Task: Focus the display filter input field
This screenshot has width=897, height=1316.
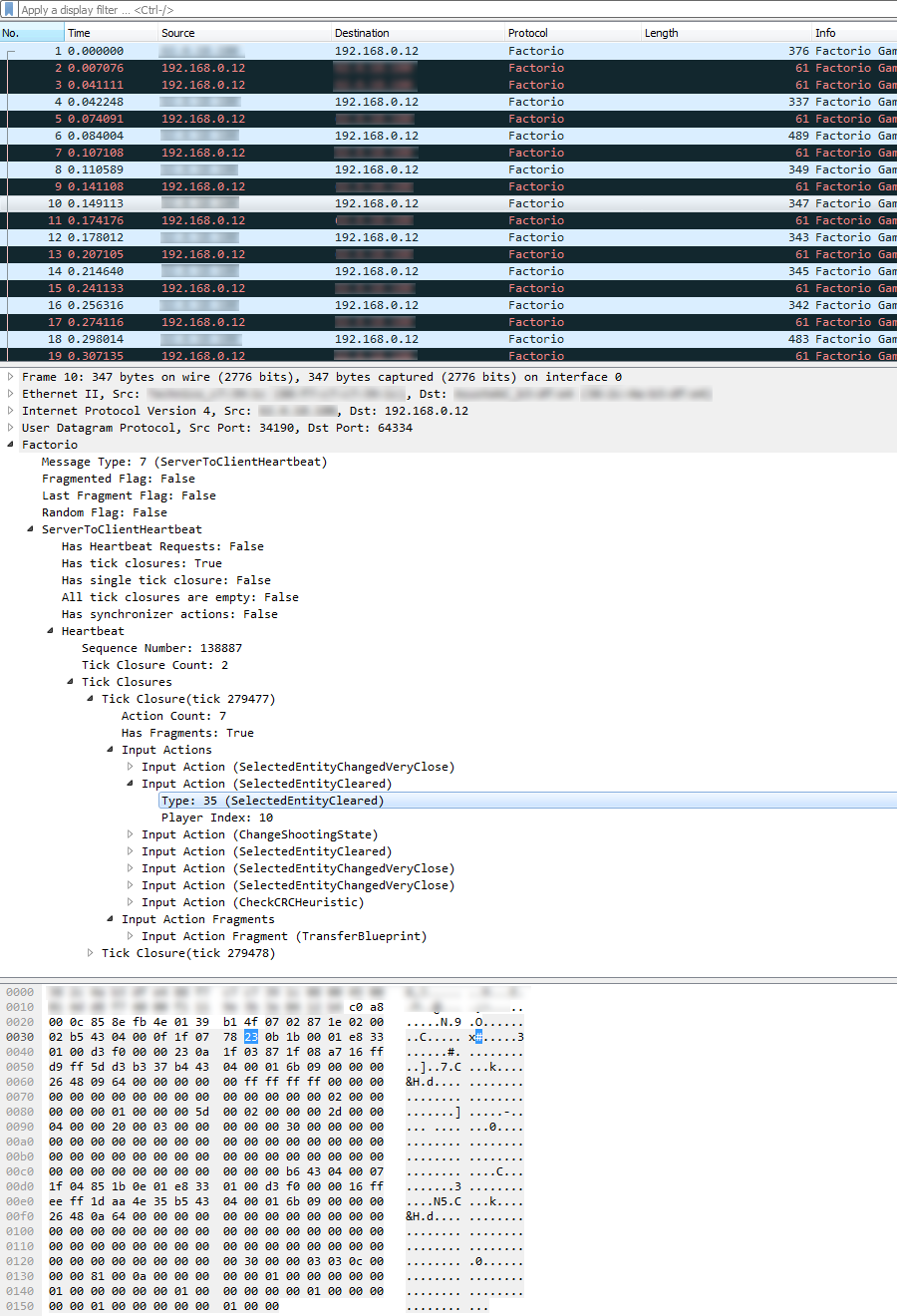Action: [458, 10]
